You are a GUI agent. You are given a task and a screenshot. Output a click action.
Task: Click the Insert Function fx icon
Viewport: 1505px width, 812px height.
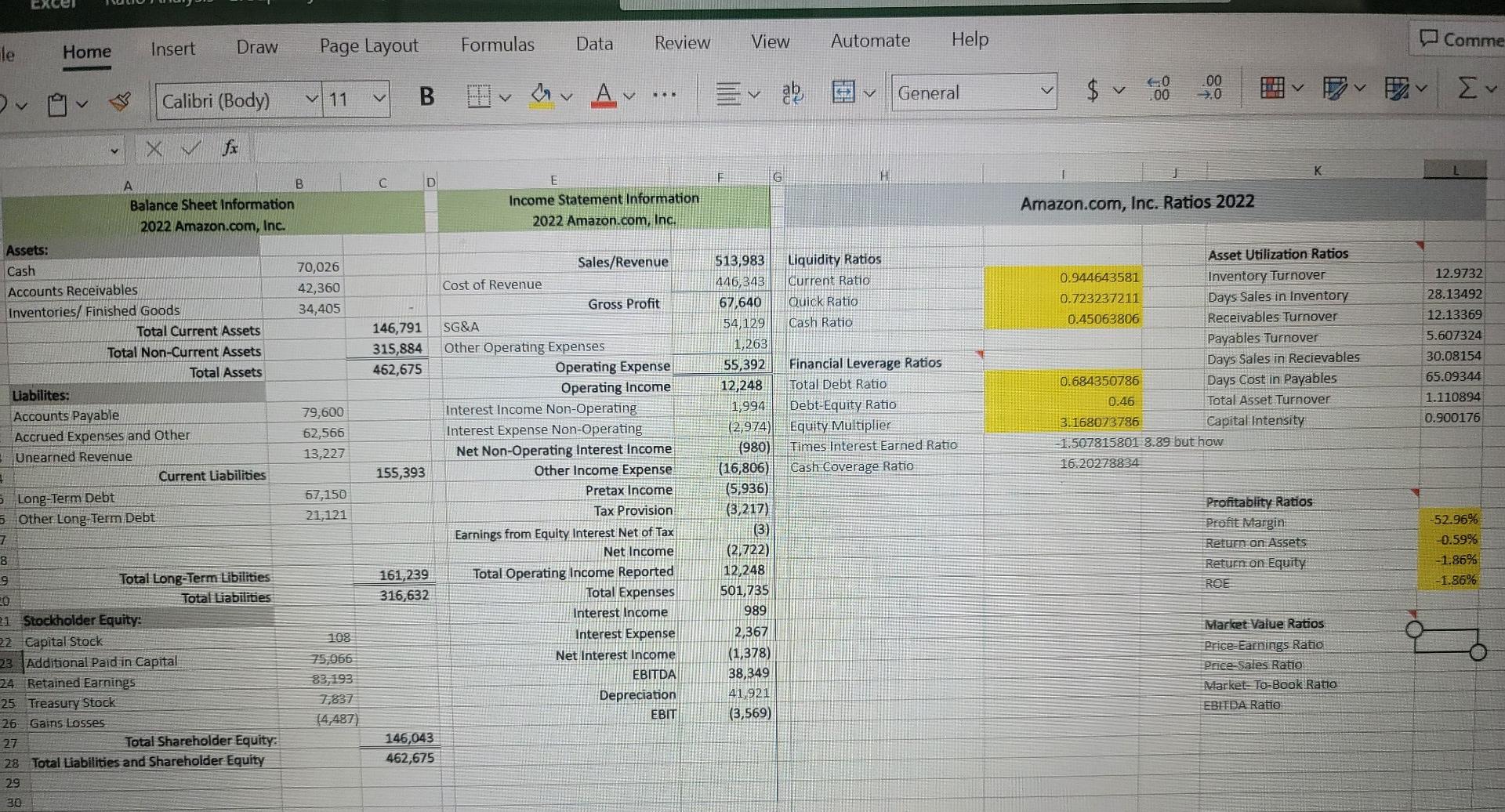pos(229,147)
